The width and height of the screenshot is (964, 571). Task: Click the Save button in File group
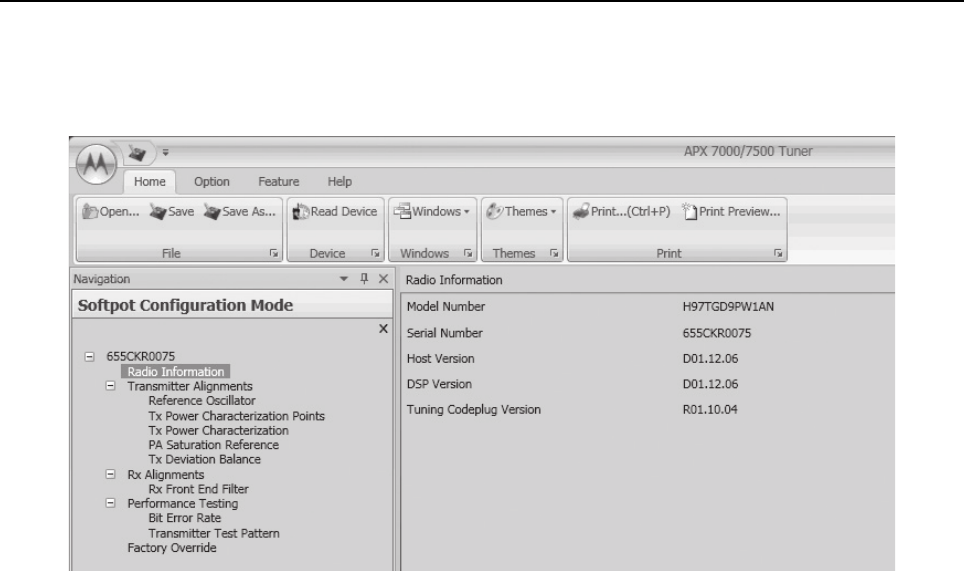point(172,211)
